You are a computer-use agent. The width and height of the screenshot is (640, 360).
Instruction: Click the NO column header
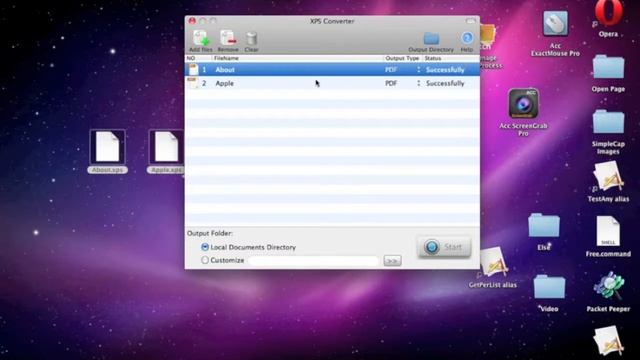pyautogui.click(x=191, y=58)
